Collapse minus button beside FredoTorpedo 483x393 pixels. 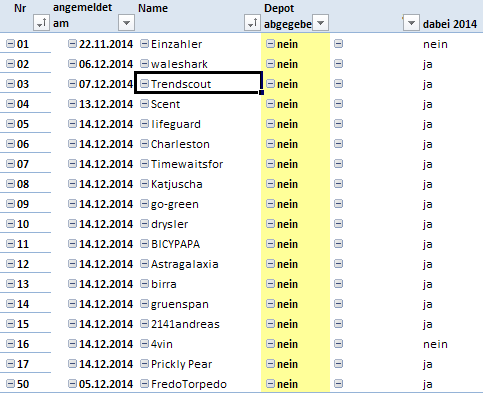[144, 384]
